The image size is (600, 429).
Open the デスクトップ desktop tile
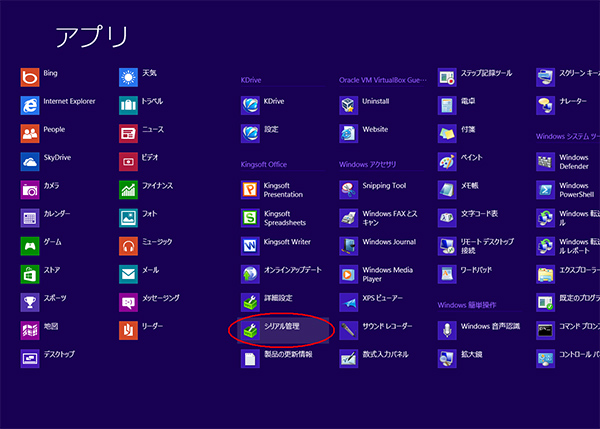[x=30, y=359]
